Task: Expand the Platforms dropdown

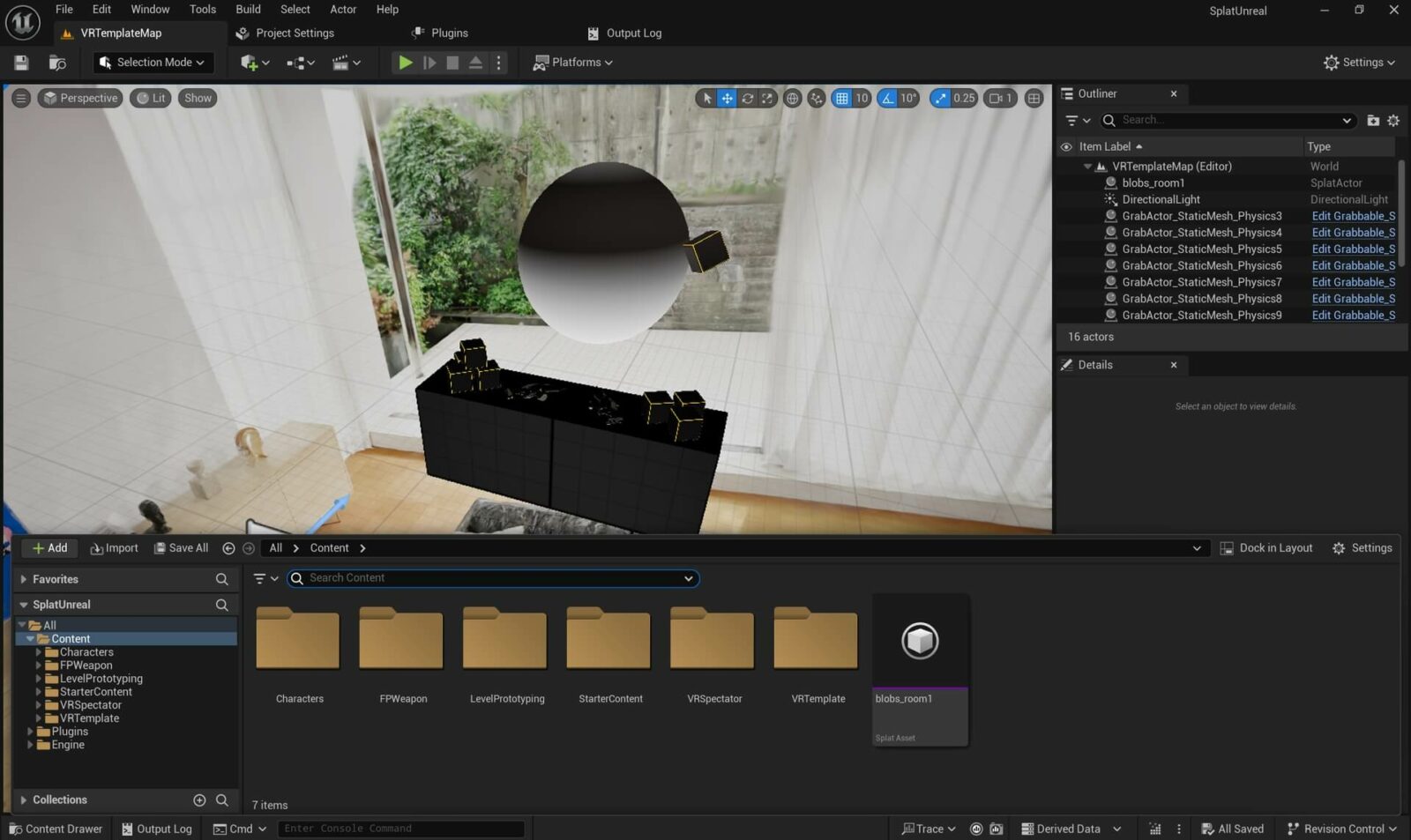Action: (573, 63)
